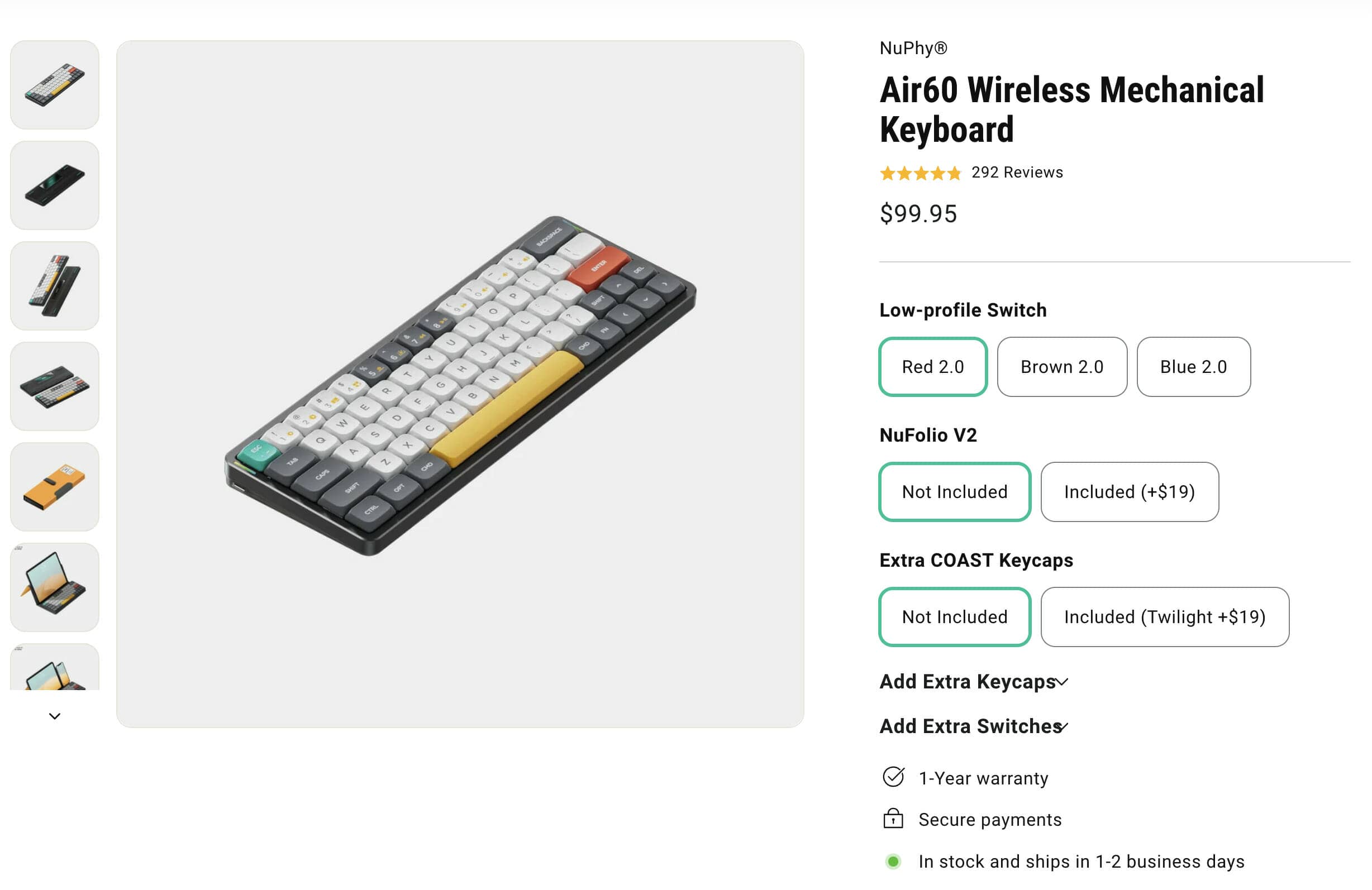Screen dimensions: 1372x890
Task: Select the Red 2.0 switch option
Action: (x=932, y=367)
